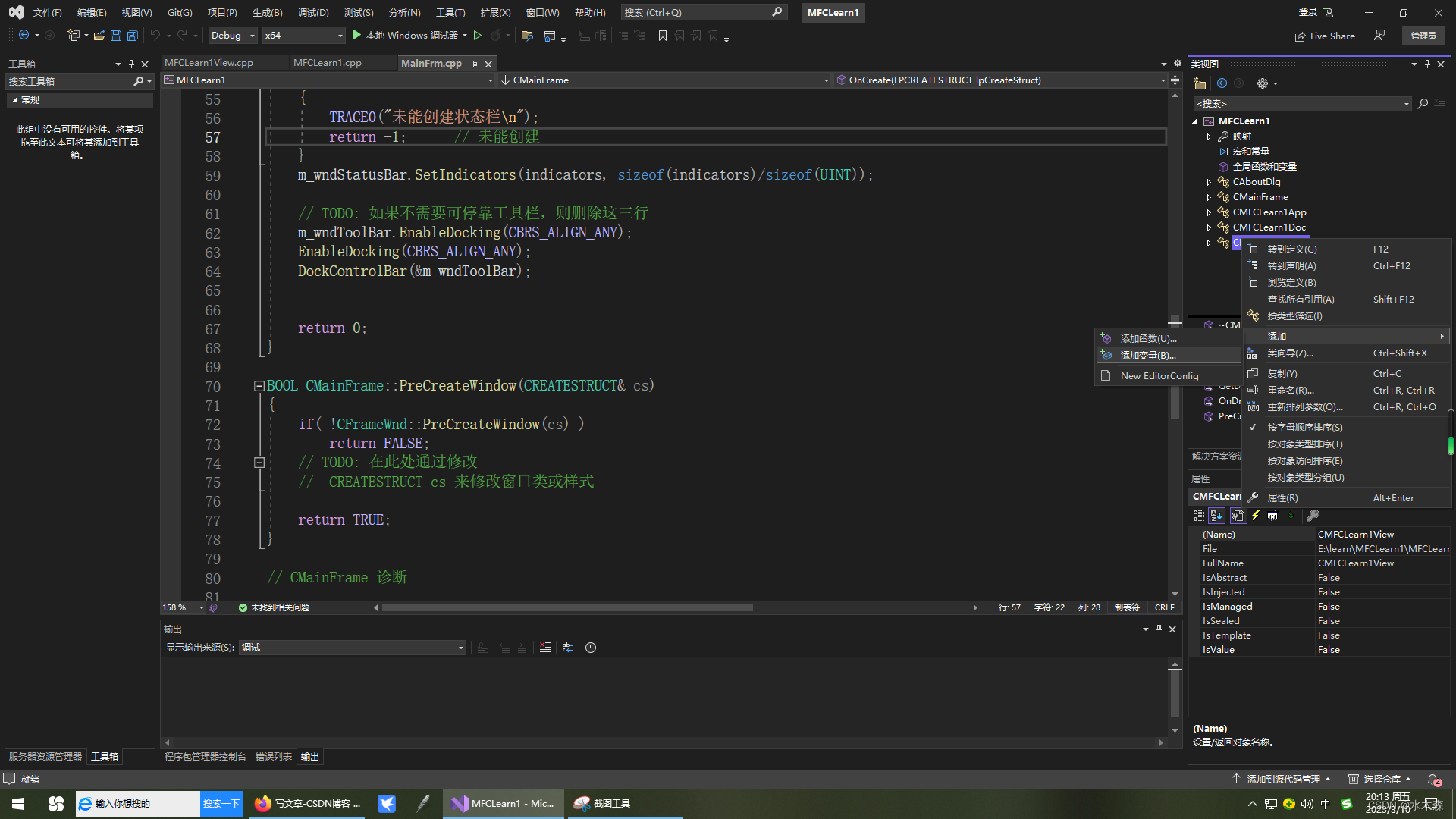Image resolution: width=1456 pixels, height=819 pixels.
Task: Toggle word wrap icon in Output panel
Action: coord(568,648)
